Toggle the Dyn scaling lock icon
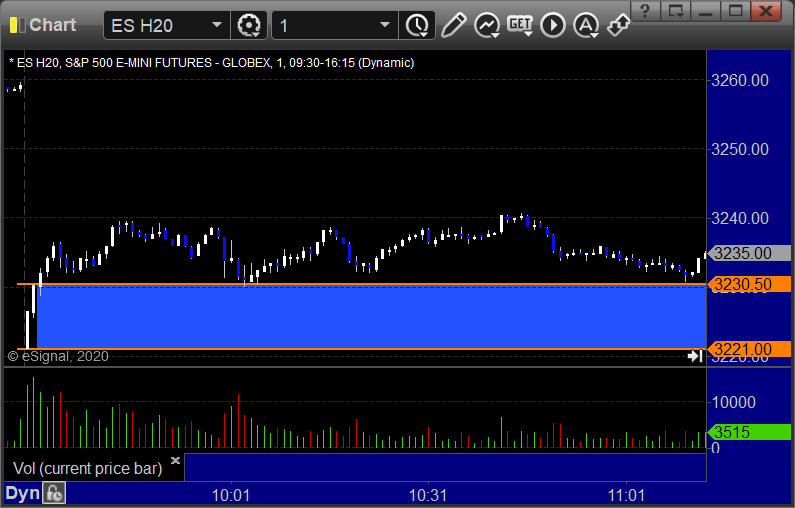The image size is (795, 508). pyautogui.click(x=55, y=493)
